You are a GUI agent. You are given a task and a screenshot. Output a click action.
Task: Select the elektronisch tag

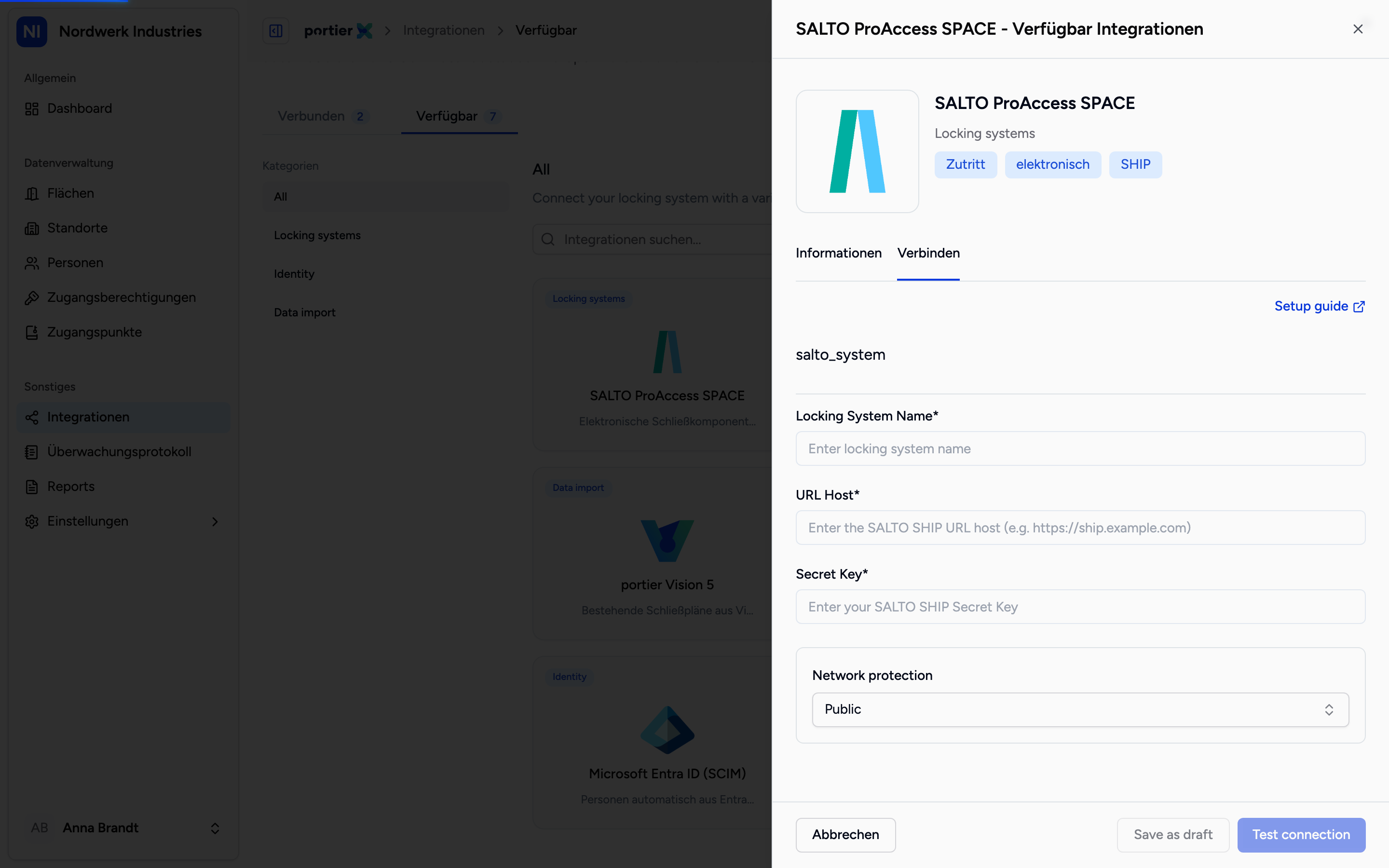pos(1053,165)
